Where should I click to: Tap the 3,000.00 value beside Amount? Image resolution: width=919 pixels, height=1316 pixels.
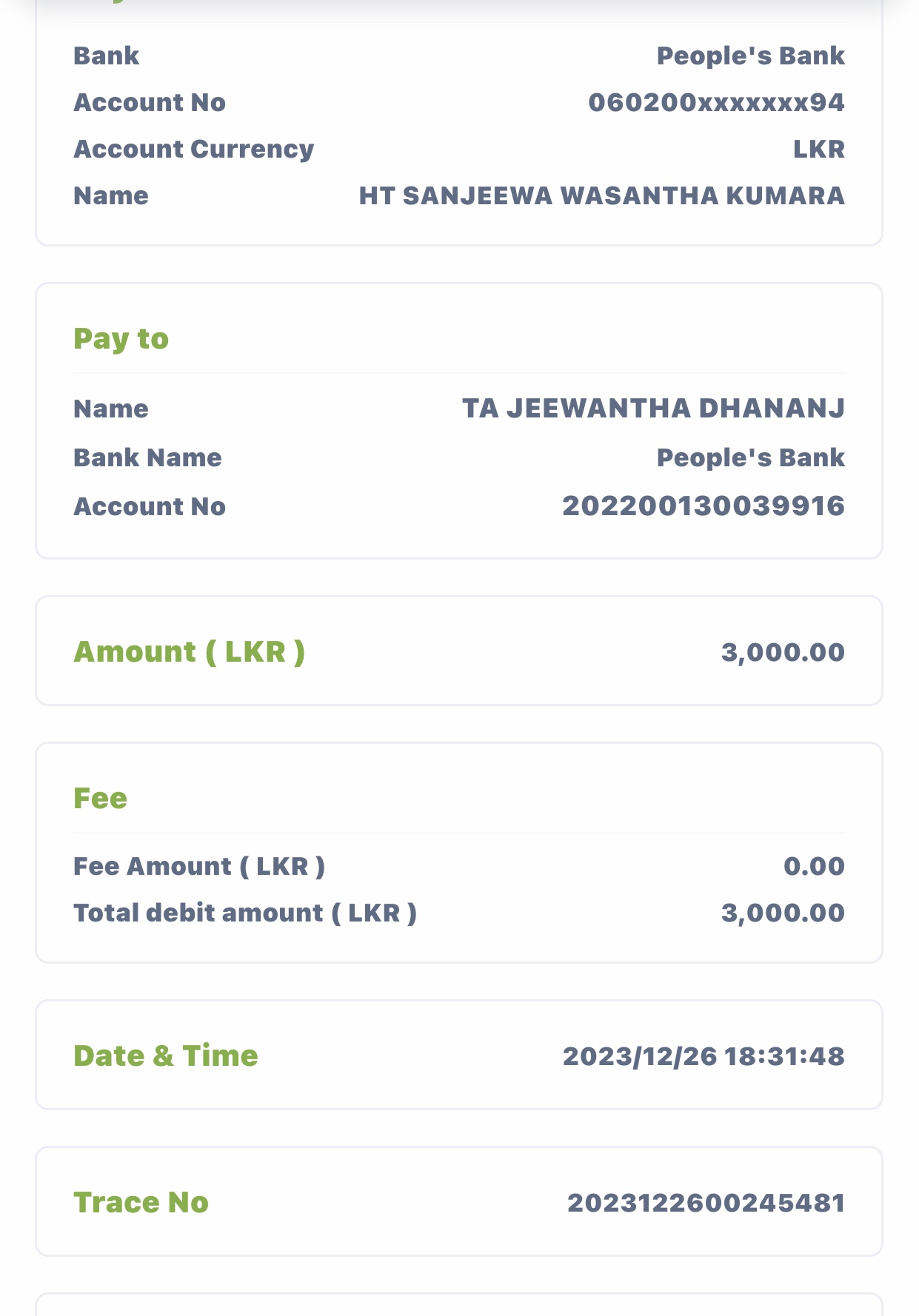click(783, 652)
